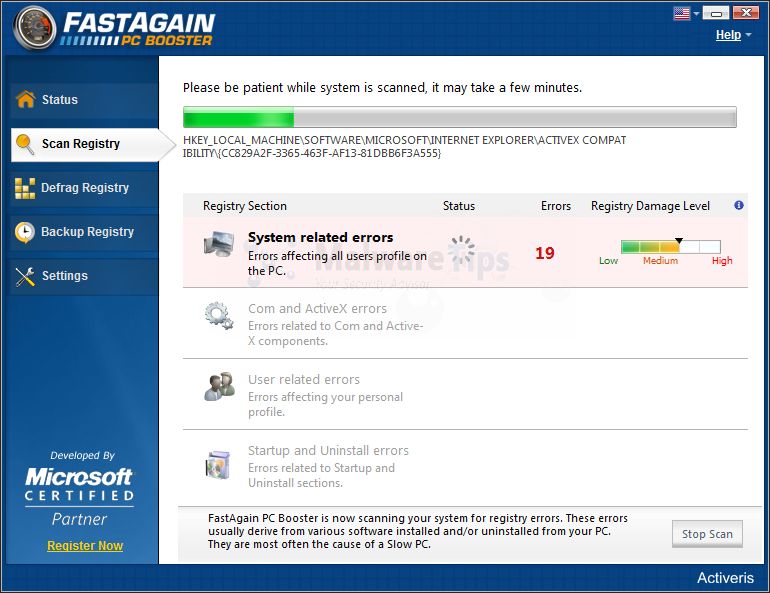Click the computer icon for System related errors
Screen dimensions: 770x593
coord(219,244)
